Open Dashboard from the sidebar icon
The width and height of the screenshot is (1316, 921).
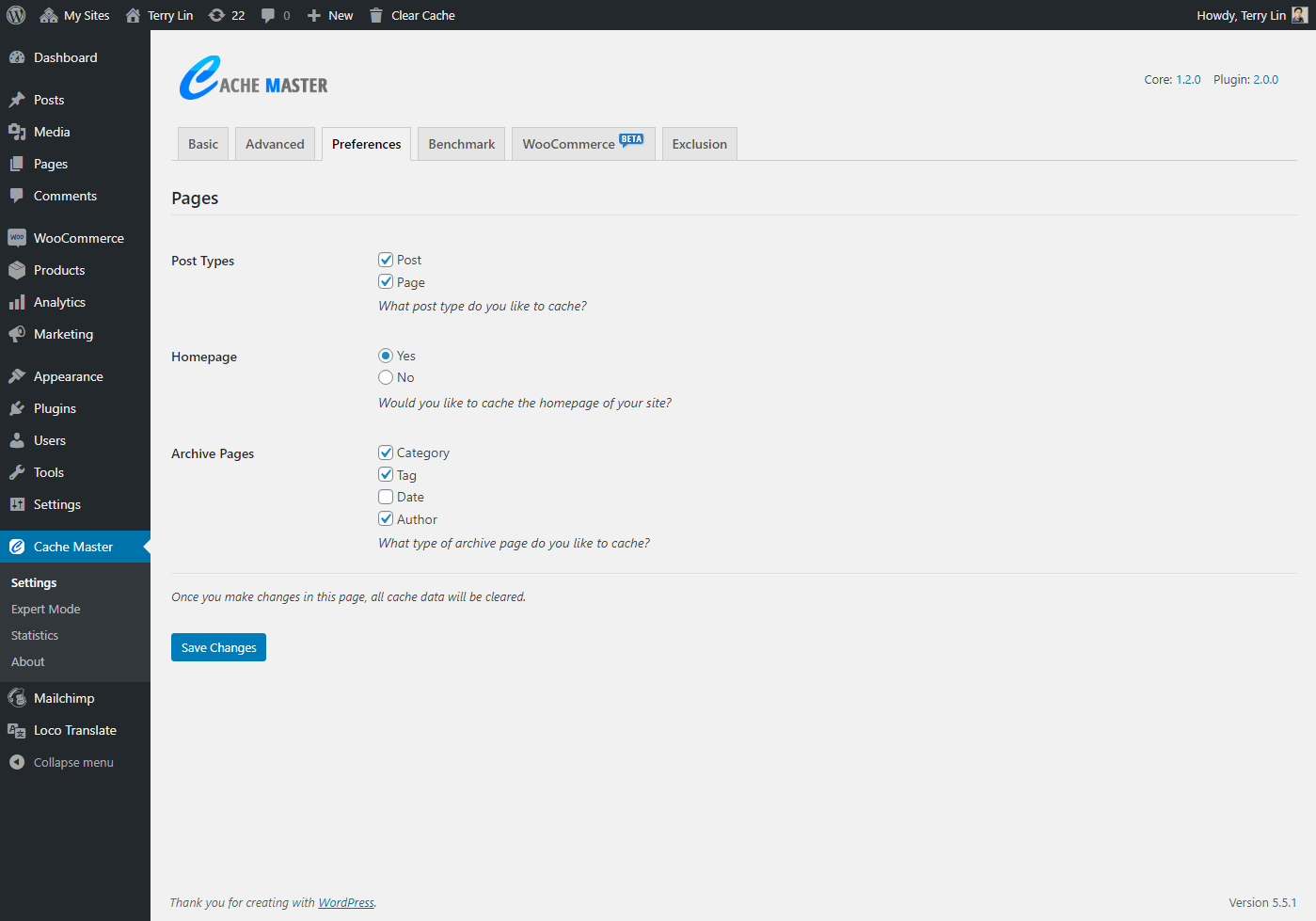(17, 57)
